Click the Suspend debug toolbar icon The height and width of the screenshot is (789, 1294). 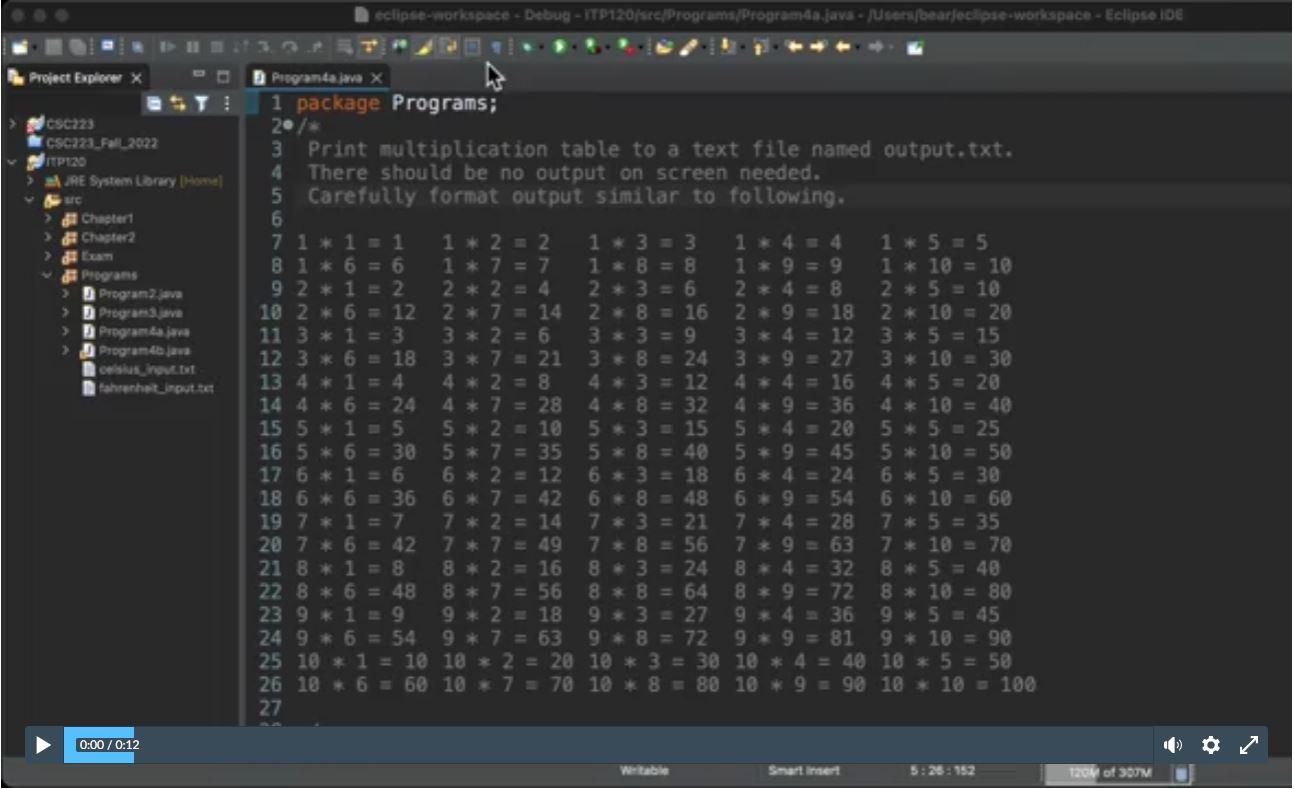point(191,47)
